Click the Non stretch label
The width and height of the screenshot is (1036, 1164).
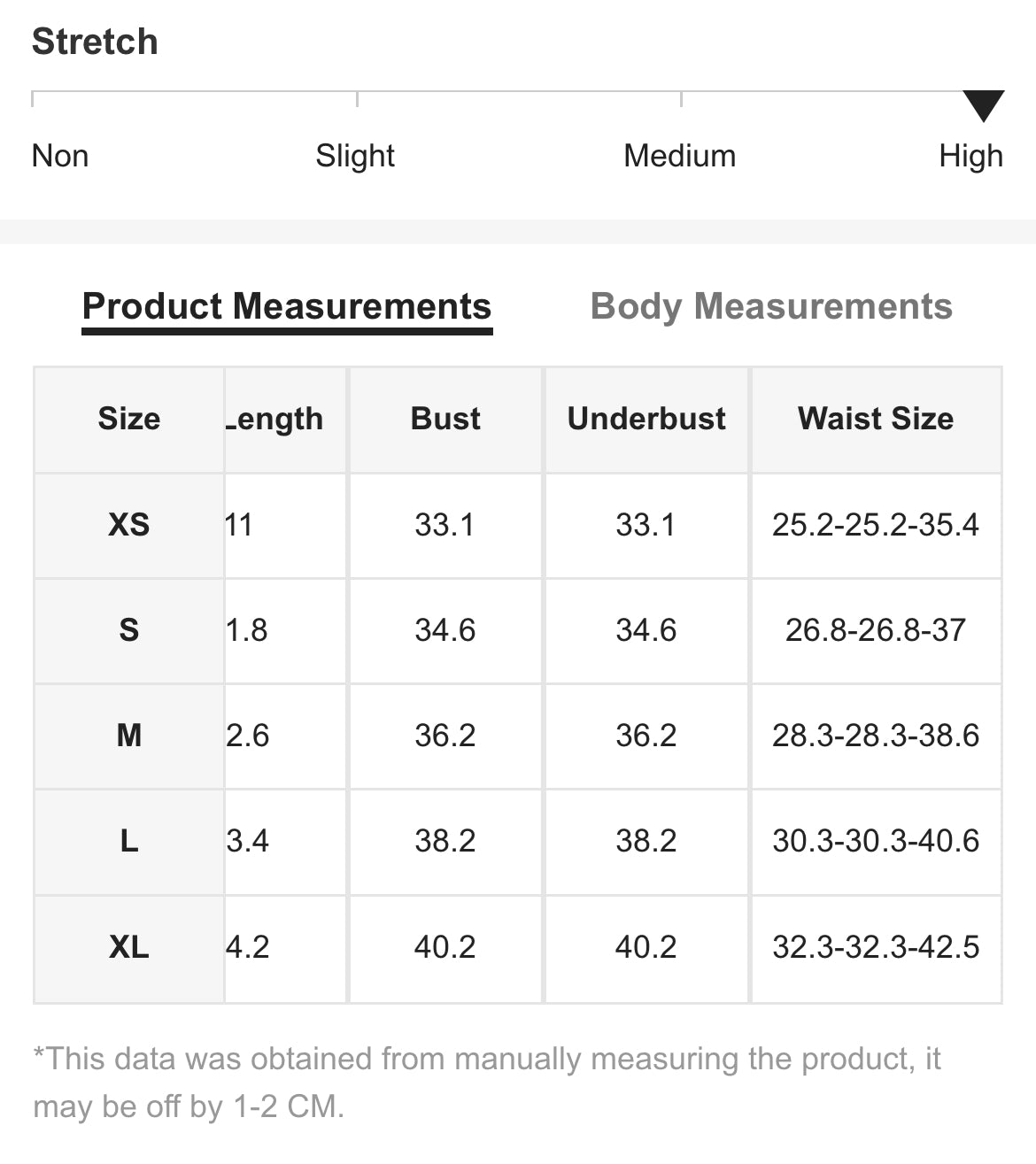pyautogui.click(x=60, y=156)
